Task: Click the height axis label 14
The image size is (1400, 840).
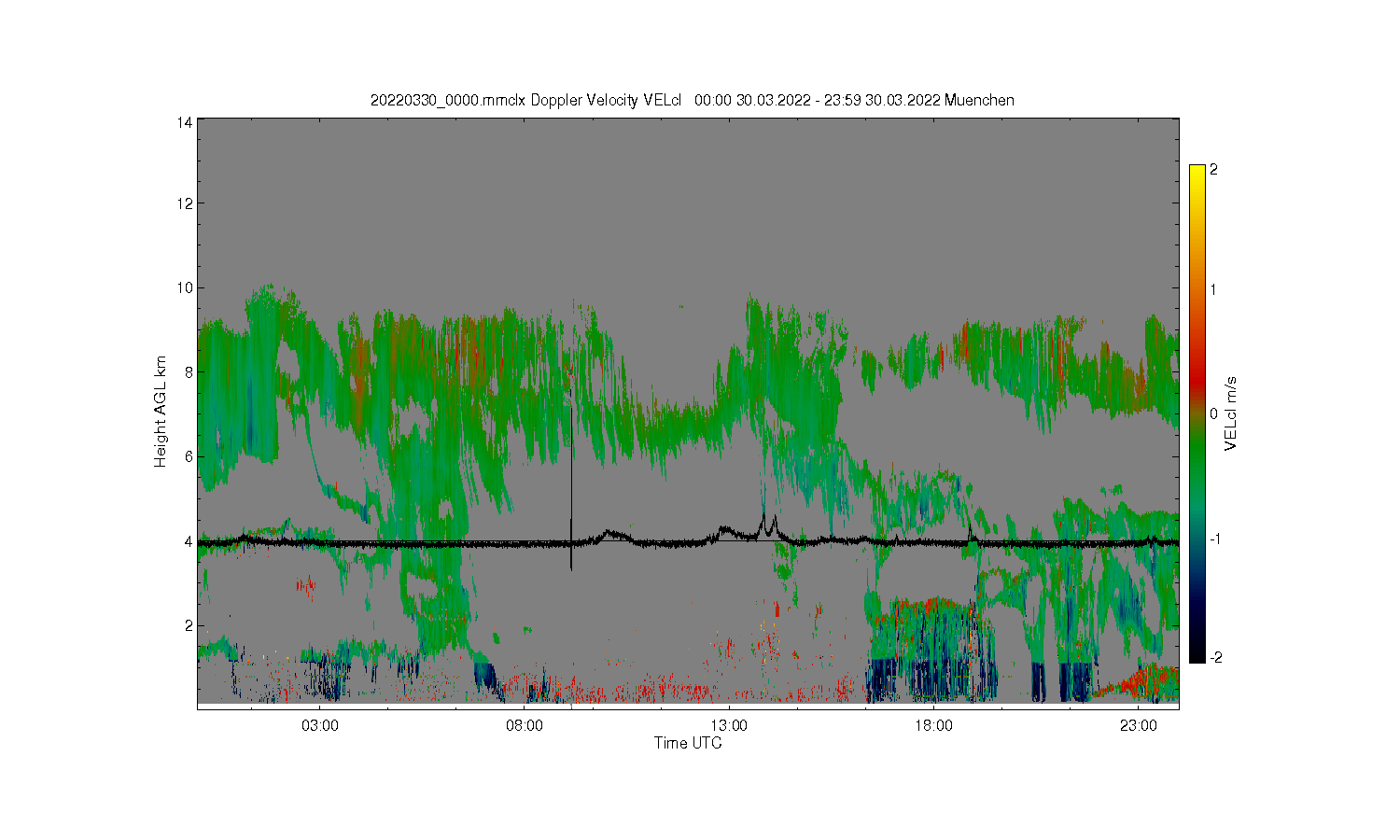Action: click(x=186, y=122)
